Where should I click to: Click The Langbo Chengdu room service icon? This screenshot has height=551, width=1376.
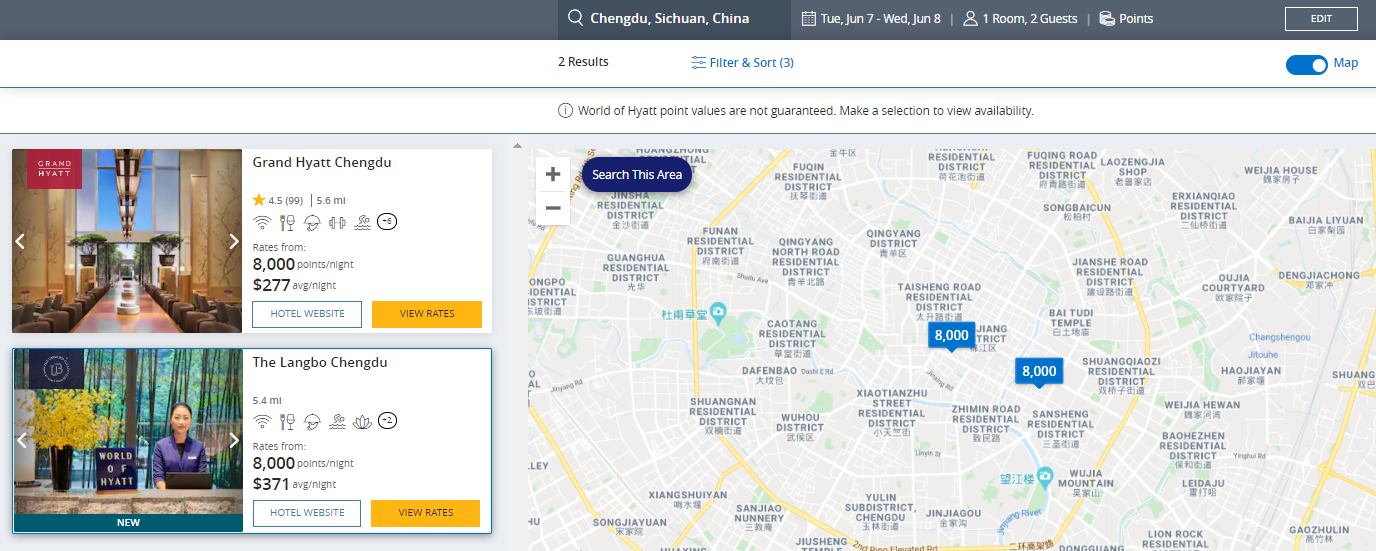tap(312, 421)
